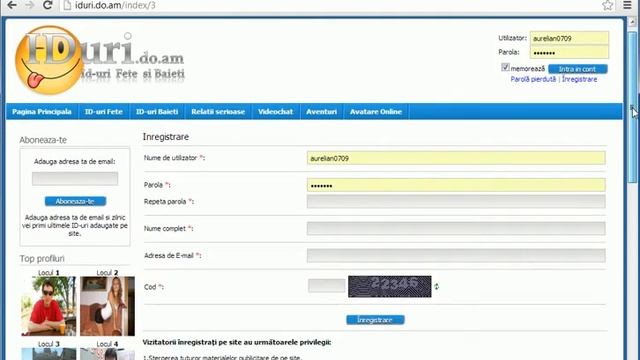Click the Utilizator login field
The height and width of the screenshot is (360, 640).
tap(569, 38)
